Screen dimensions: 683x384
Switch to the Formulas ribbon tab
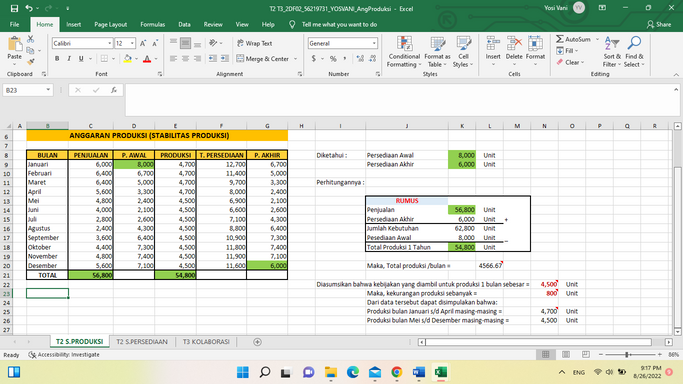pyautogui.click(x=152, y=24)
